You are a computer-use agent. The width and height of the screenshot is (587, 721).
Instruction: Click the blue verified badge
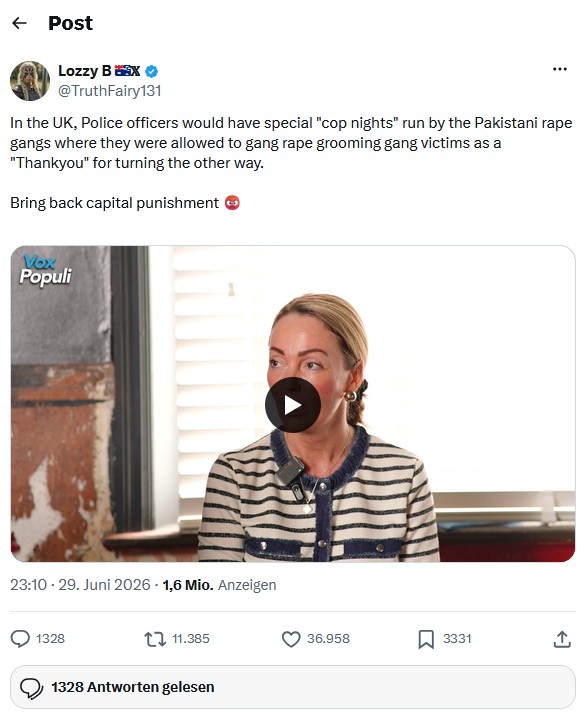point(152,71)
